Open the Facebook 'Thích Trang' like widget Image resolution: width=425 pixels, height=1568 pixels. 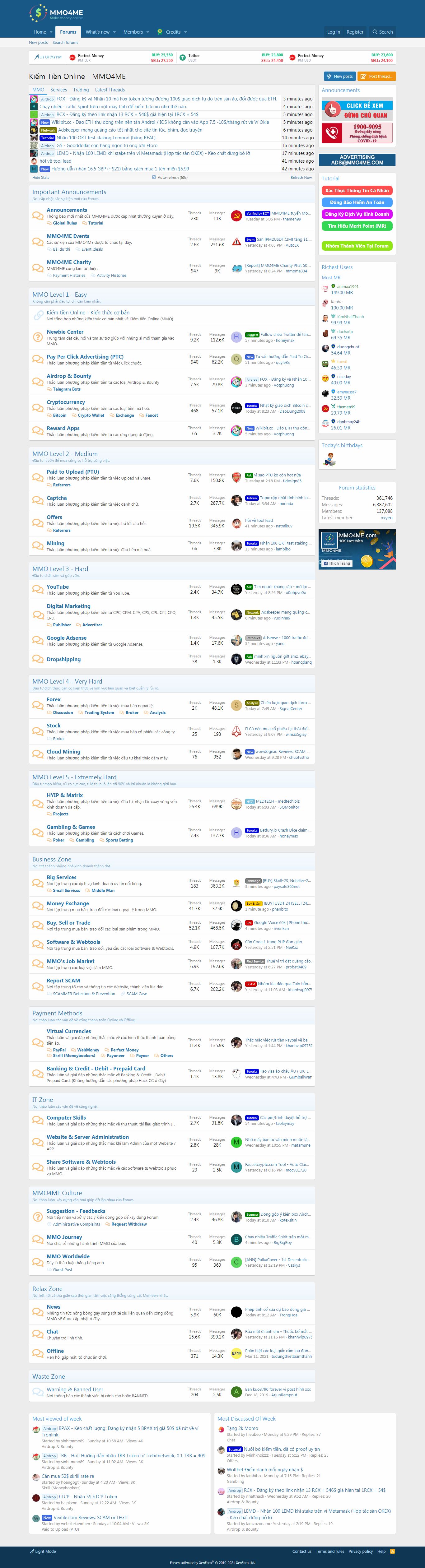336,563
